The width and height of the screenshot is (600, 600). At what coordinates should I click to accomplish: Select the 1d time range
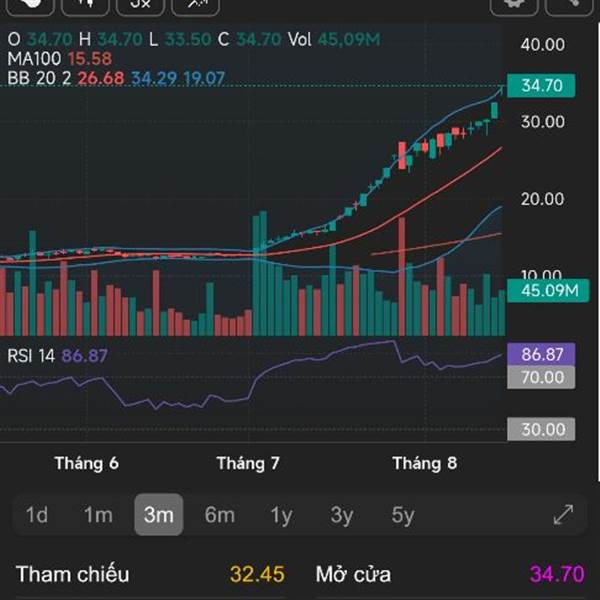[37, 515]
